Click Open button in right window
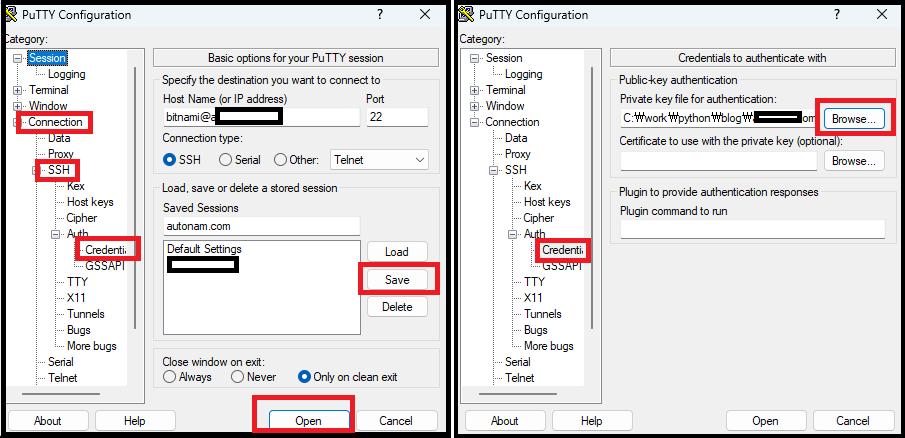905x438 pixels. [x=765, y=421]
